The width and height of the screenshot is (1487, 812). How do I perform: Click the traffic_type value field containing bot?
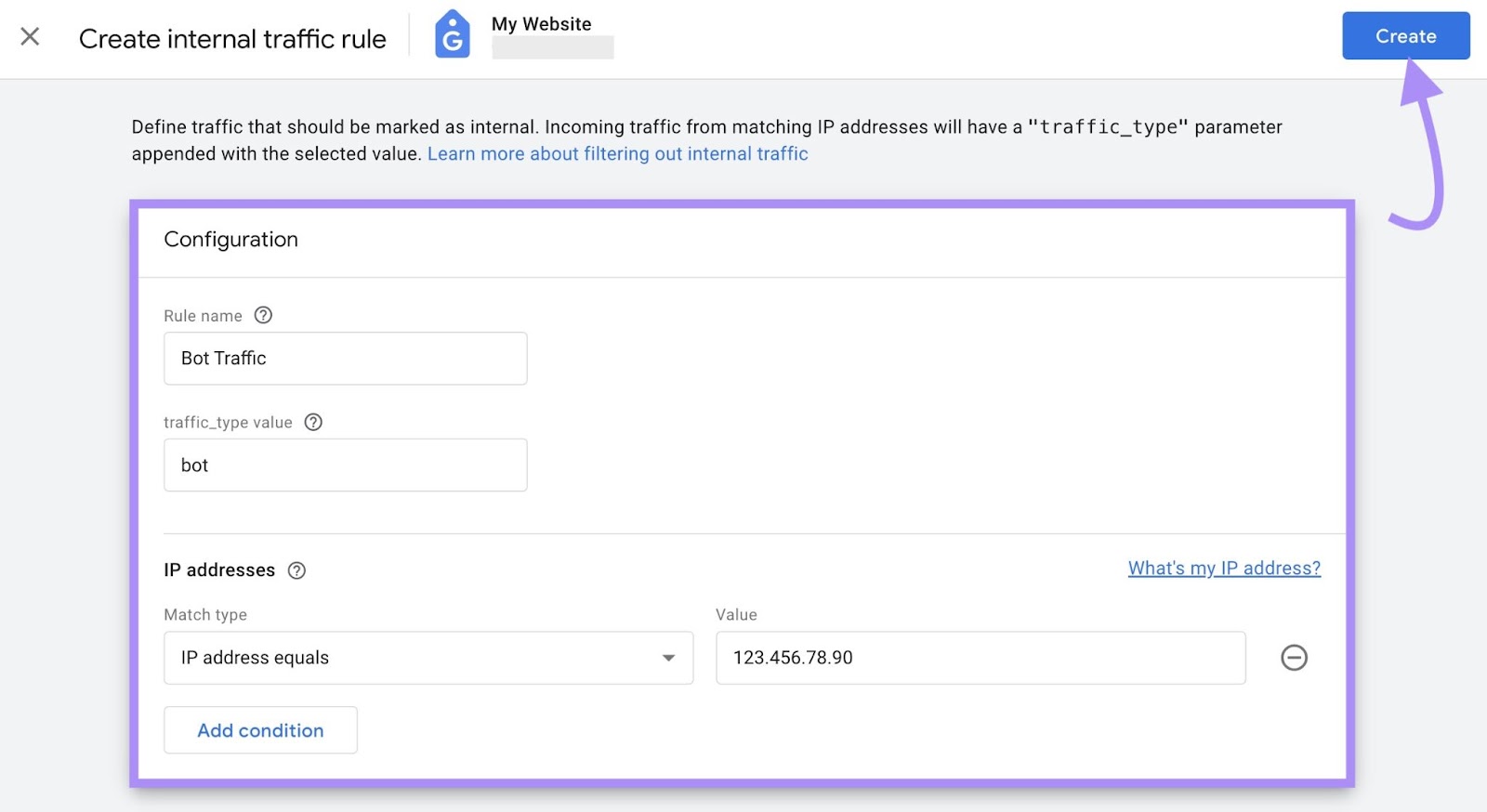tap(346, 465)
